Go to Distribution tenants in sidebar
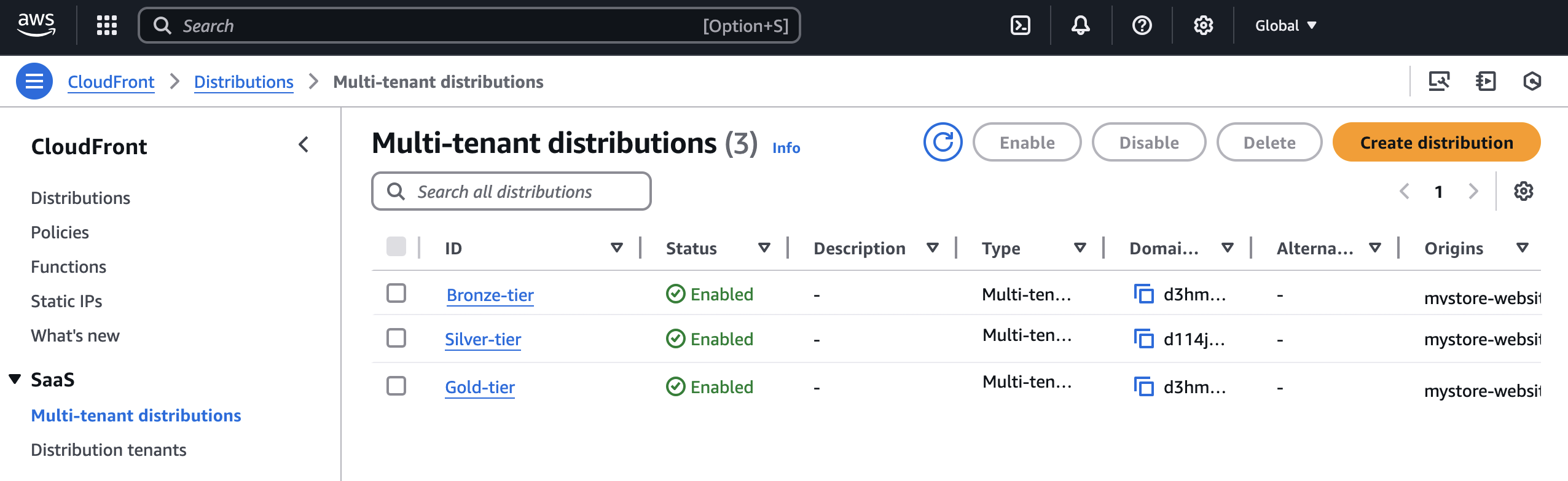1568x481 pixels. [109, 450]
